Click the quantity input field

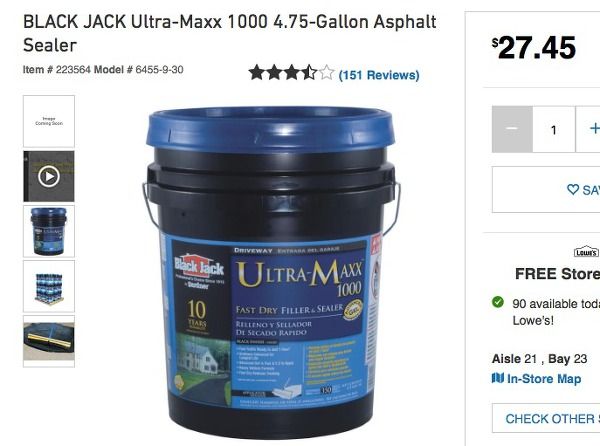click(554, 129)
